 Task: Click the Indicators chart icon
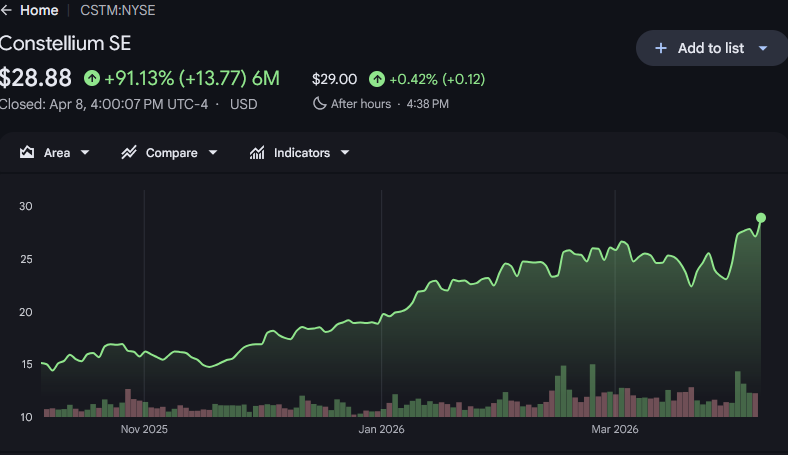click(257, 152)
